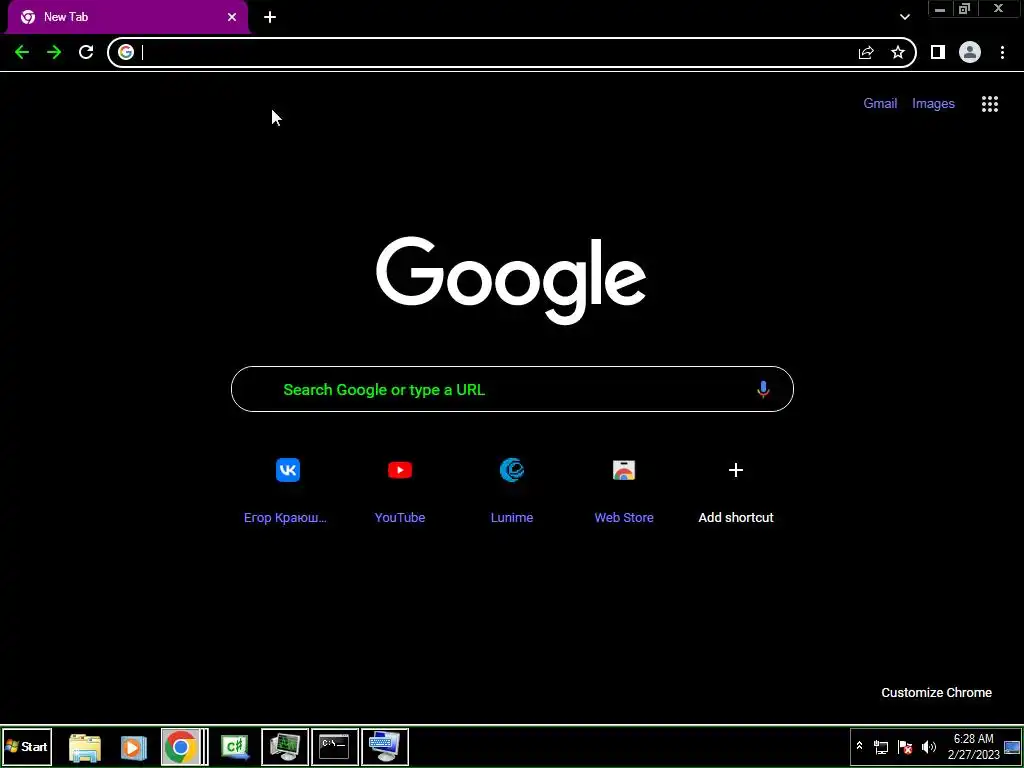Open the volume control tray icon
The width and height of the screenshot is (1024, 768).
coord(928,747)
